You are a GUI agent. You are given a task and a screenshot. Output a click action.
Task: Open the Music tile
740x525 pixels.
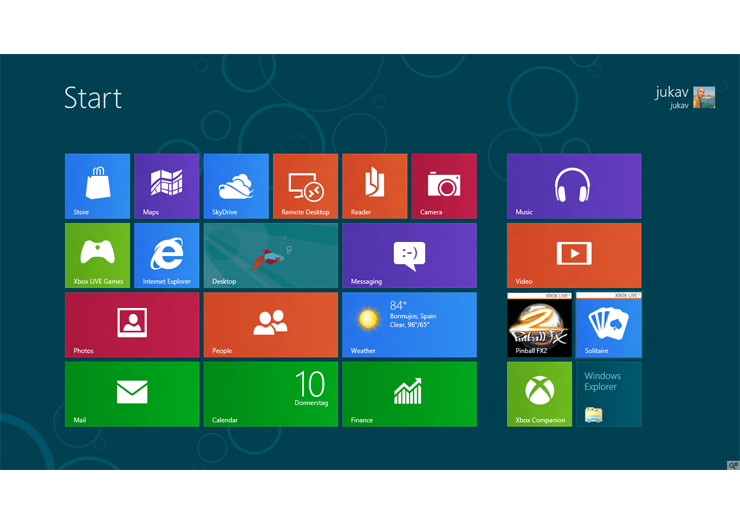pos(574,186)
